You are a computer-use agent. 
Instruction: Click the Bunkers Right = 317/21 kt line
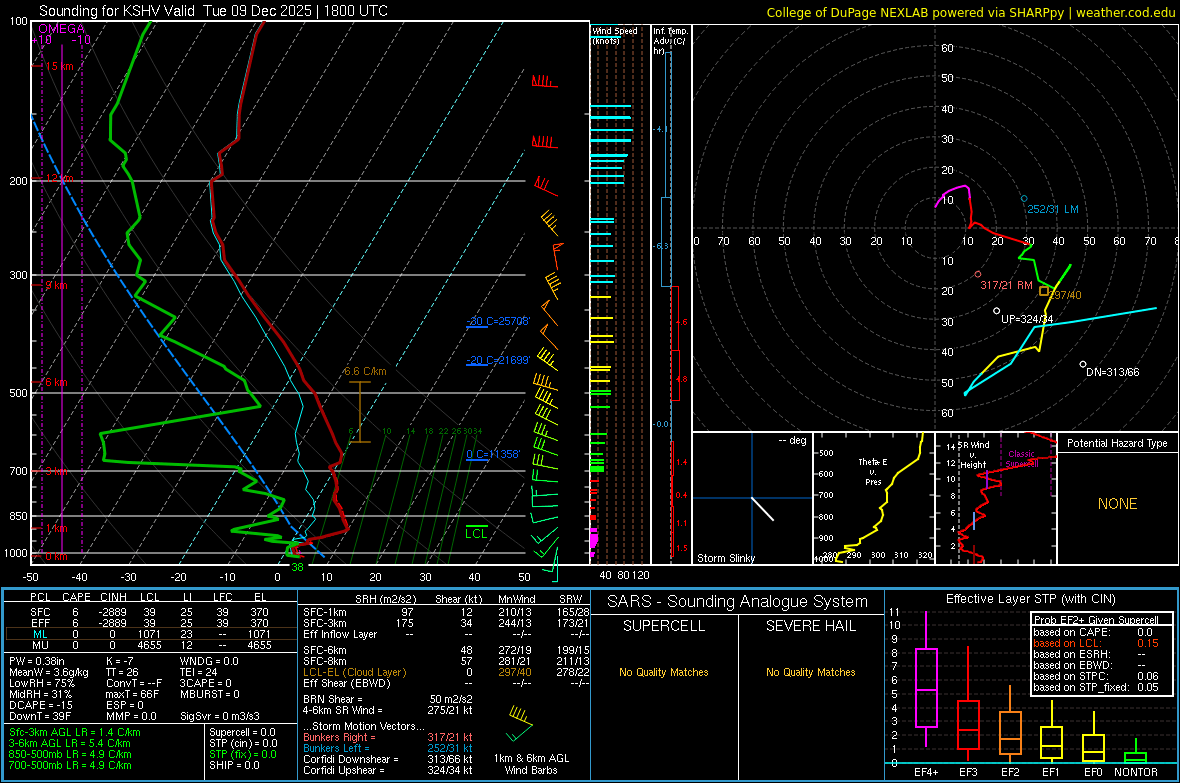pyautogui.click(x=388, y=737)
